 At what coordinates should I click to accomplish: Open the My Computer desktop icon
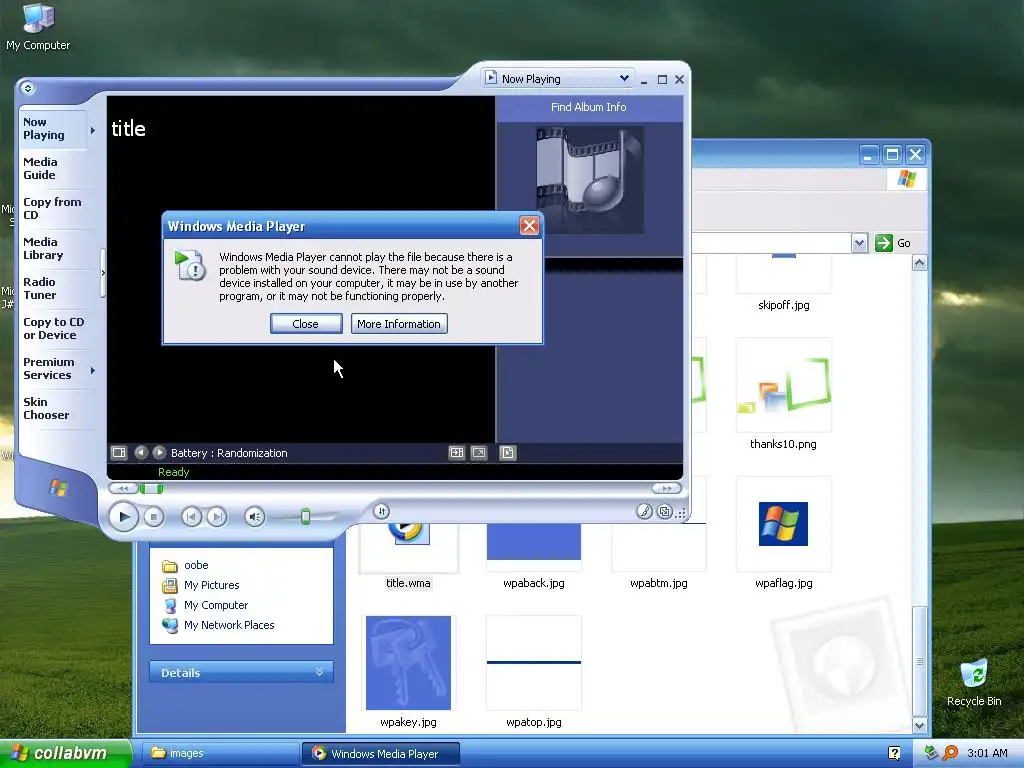(38, 27)
